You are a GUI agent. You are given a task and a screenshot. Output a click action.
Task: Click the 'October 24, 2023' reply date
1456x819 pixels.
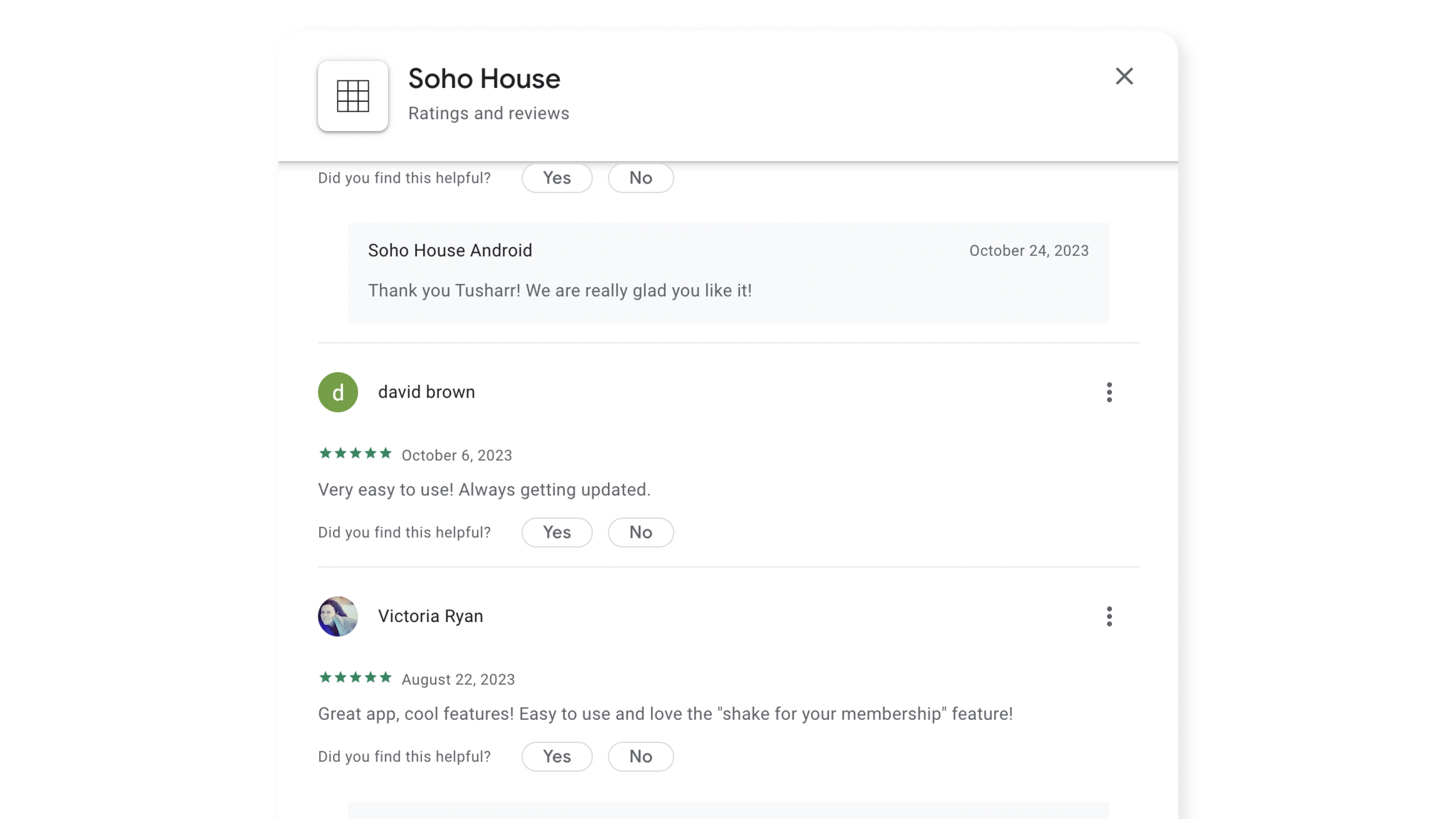coord(1029,251)
